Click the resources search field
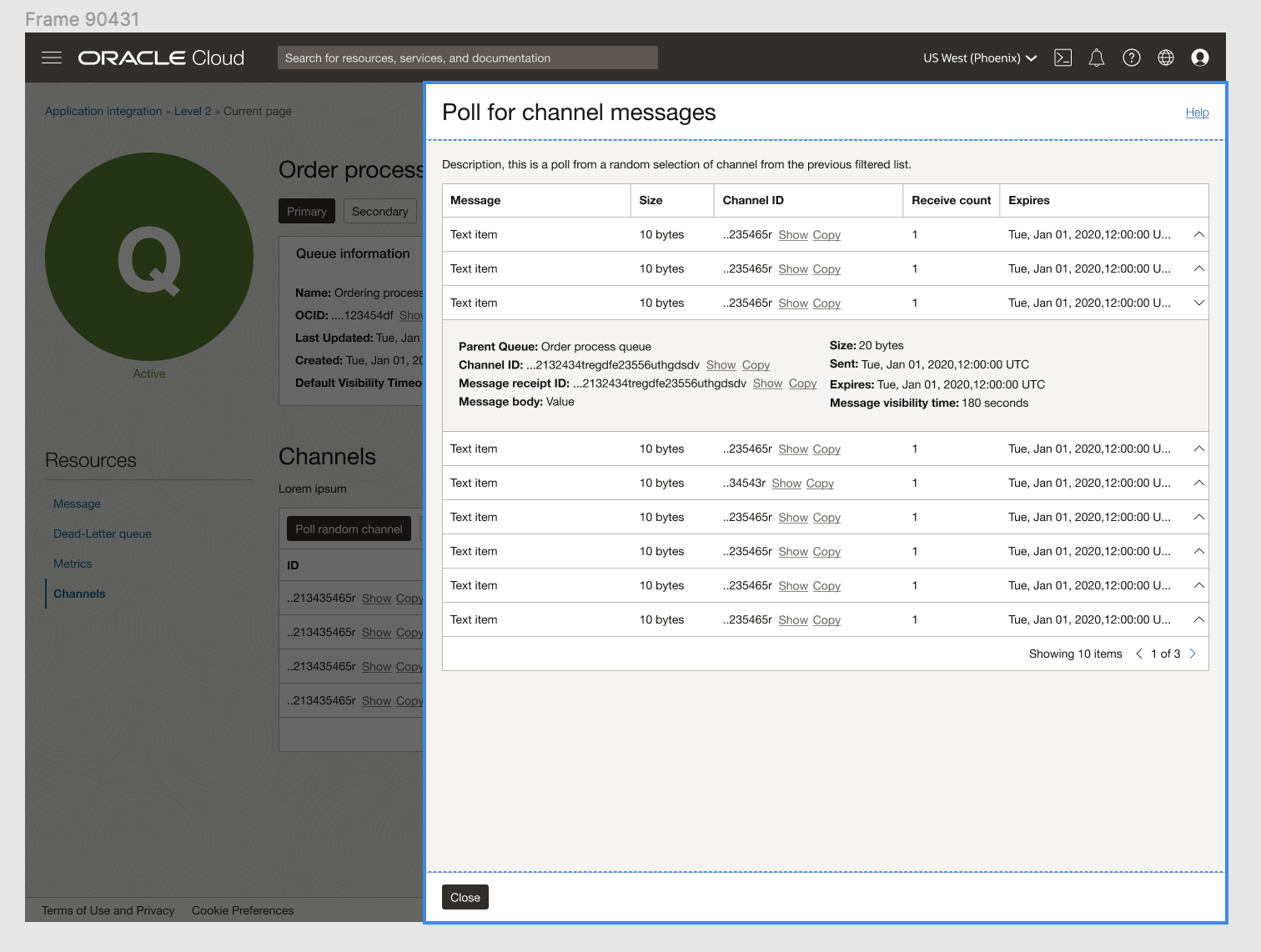The image size is (1261, 952). point(467,58)
